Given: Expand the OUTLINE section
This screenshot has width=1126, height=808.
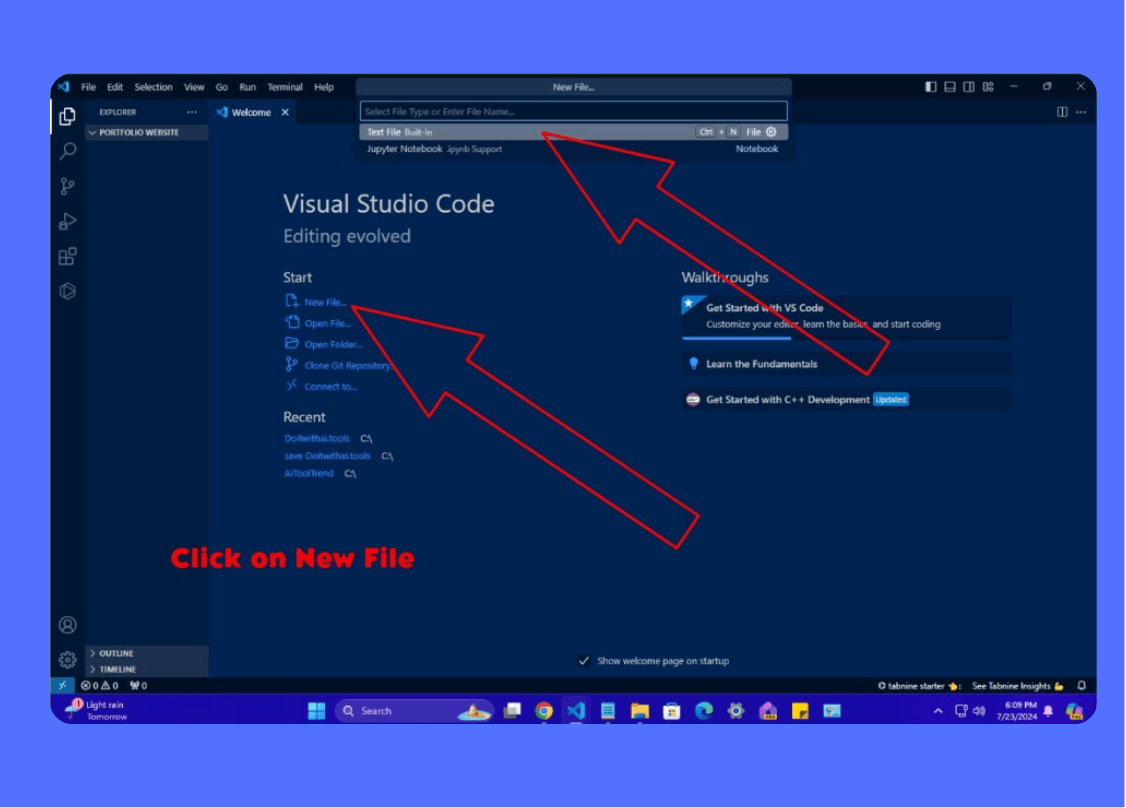Looking at the screenshot, I should (x=147, y=653).
